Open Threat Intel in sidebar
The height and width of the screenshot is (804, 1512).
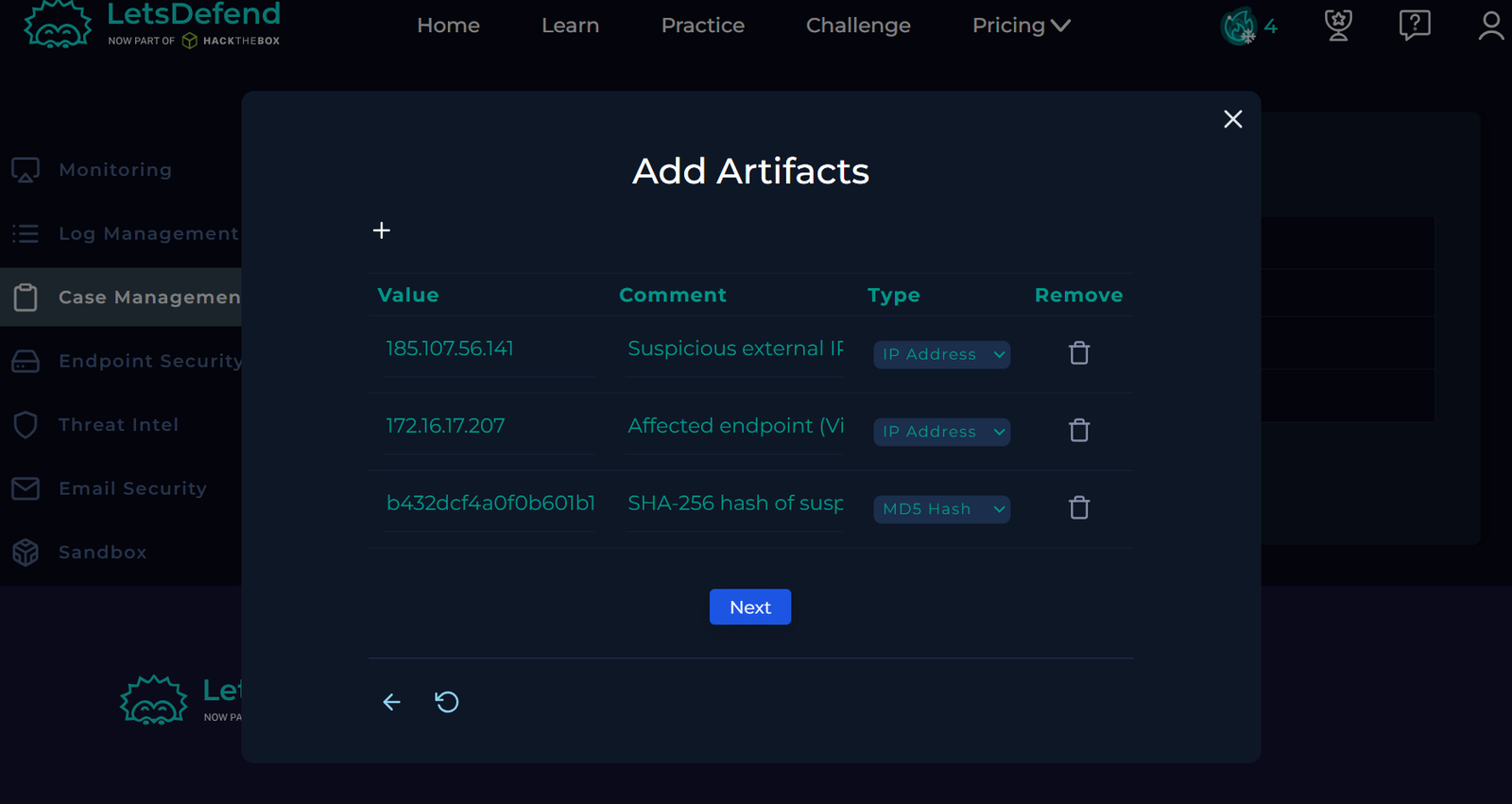click(x=119, y=425)
